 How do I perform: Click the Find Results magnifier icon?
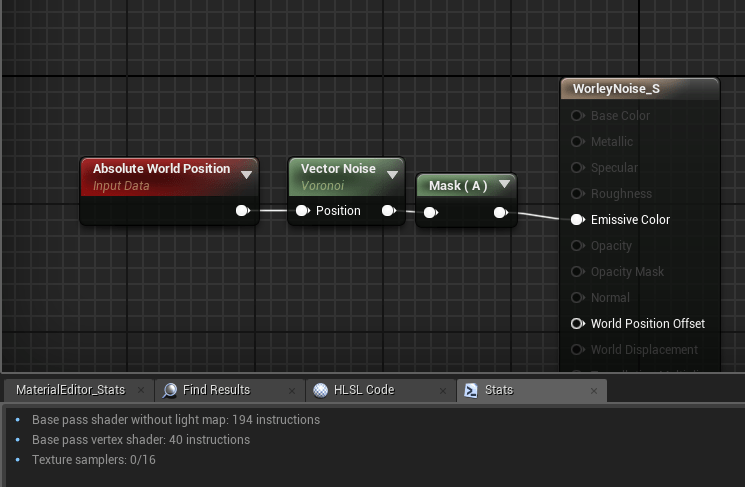coord(170,390)
